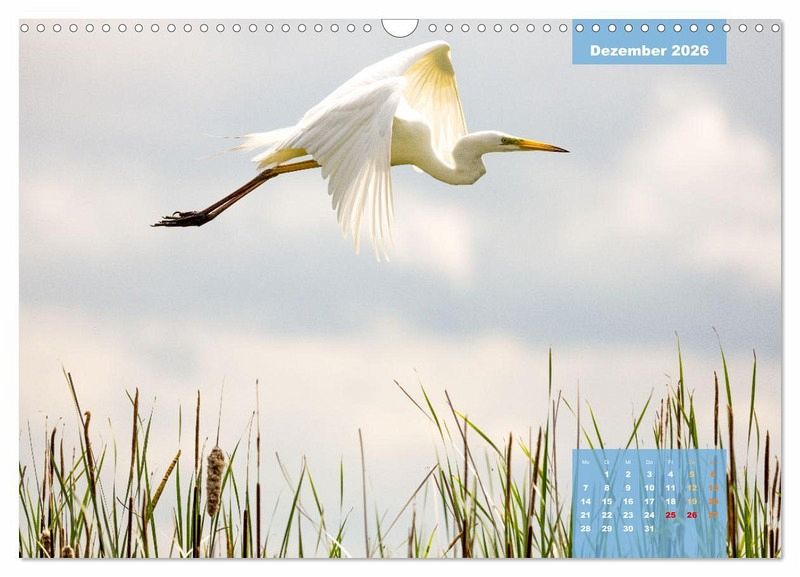Select date 29 in the calendar grid
800x577 pixels.
tap(607, 529)
